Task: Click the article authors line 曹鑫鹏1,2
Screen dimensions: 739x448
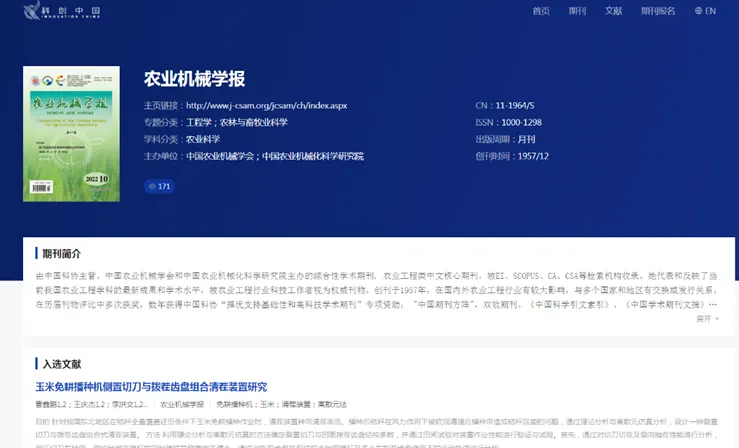Action: click(92, 404)
